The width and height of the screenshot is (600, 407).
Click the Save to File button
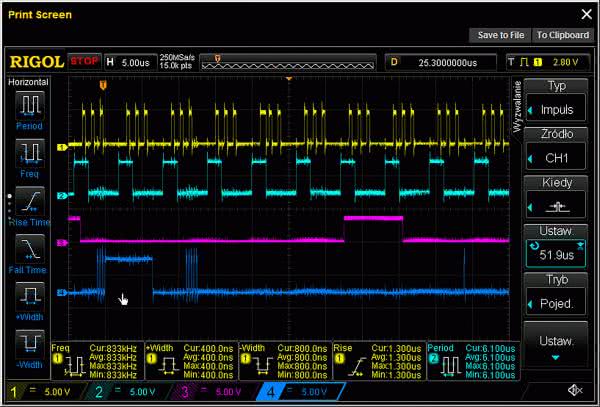pos(500,35)
